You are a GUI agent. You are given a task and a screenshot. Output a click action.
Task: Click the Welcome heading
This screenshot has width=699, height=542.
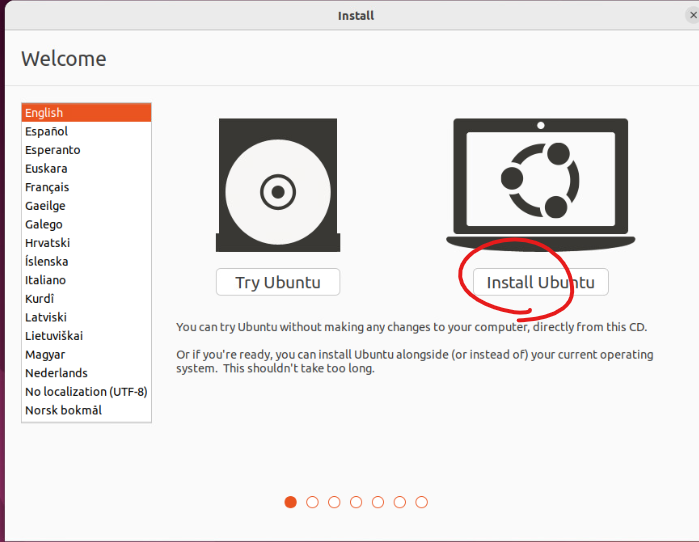64,59
